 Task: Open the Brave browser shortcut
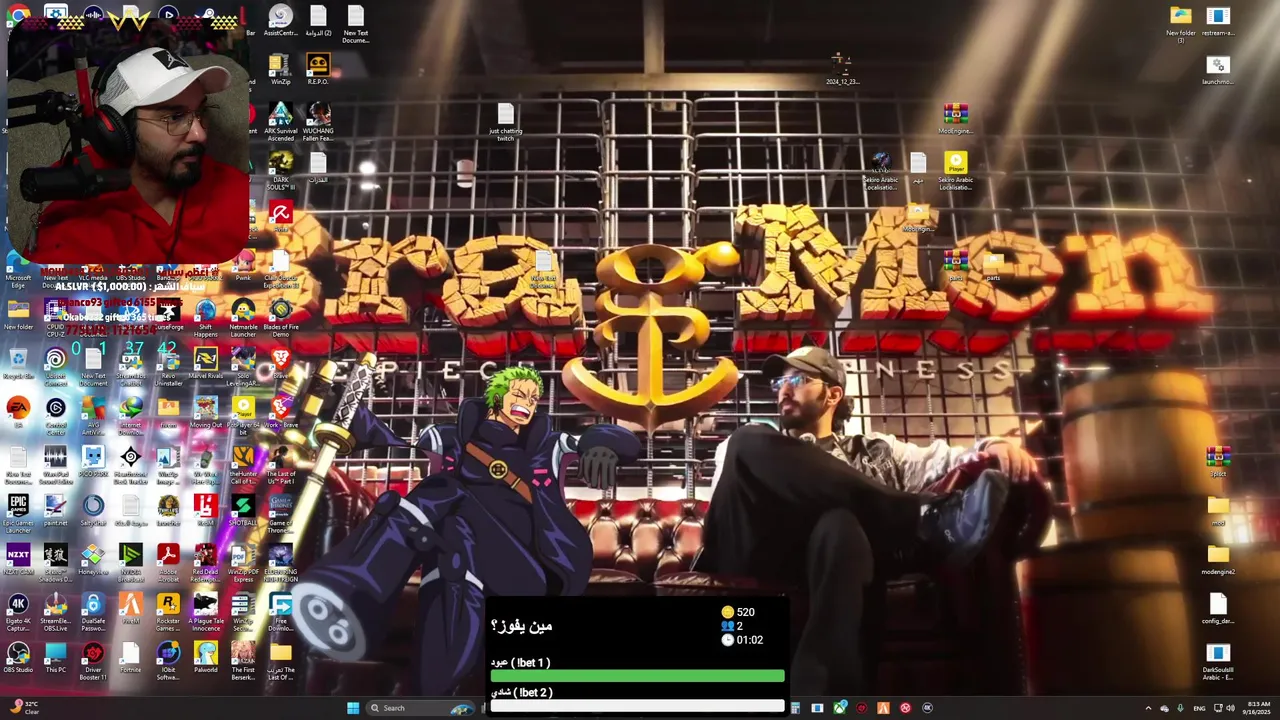(x=281, y=363)
